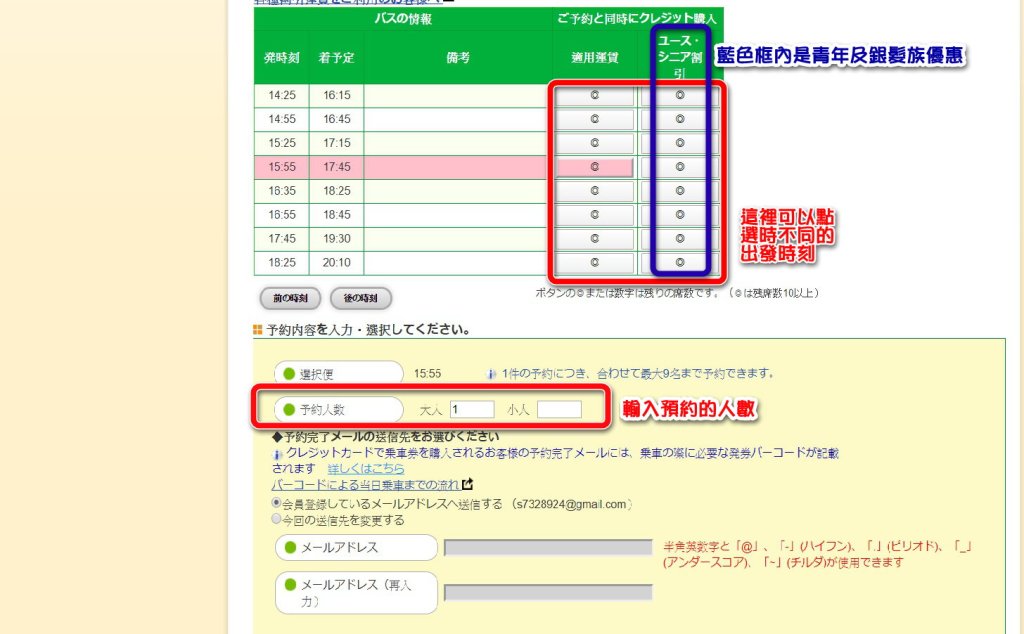The image size is (1024, 634).
Task: Open the バーコードによる当日乗車までの流れ link
Action: pos(365,484)
